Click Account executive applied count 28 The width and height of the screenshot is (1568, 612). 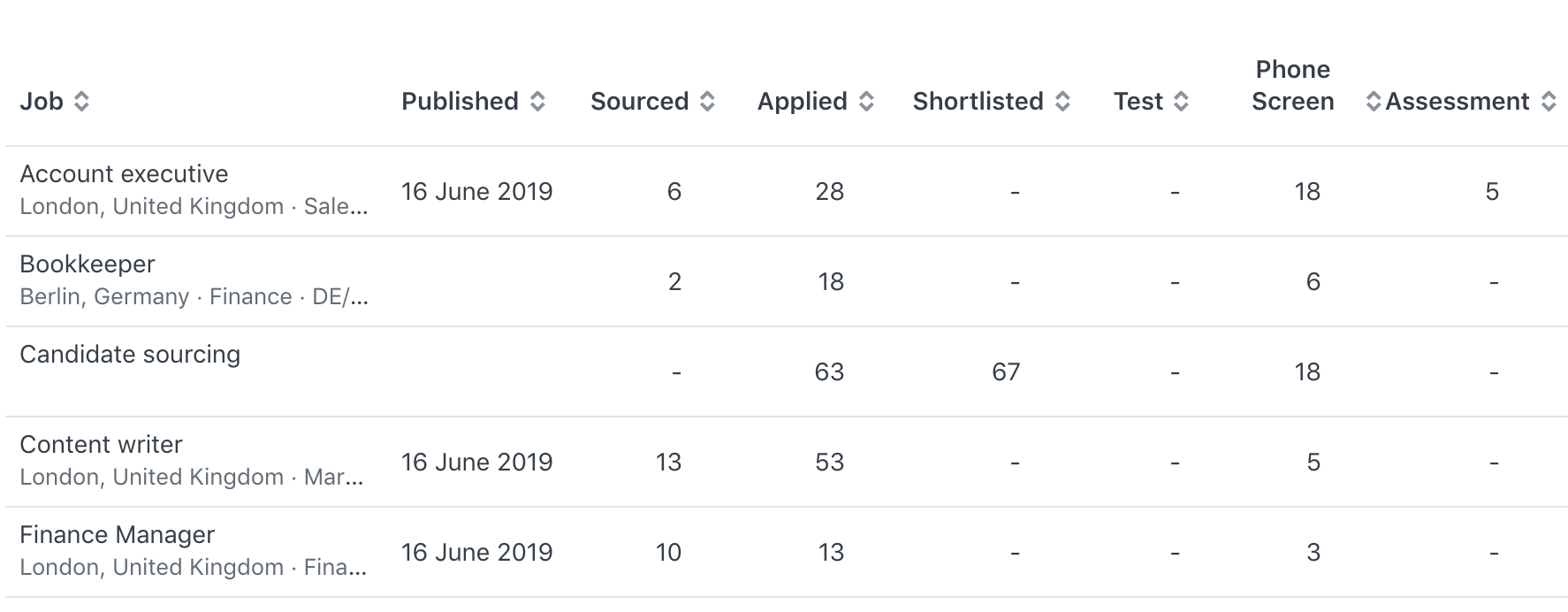[x=829, y=191]
